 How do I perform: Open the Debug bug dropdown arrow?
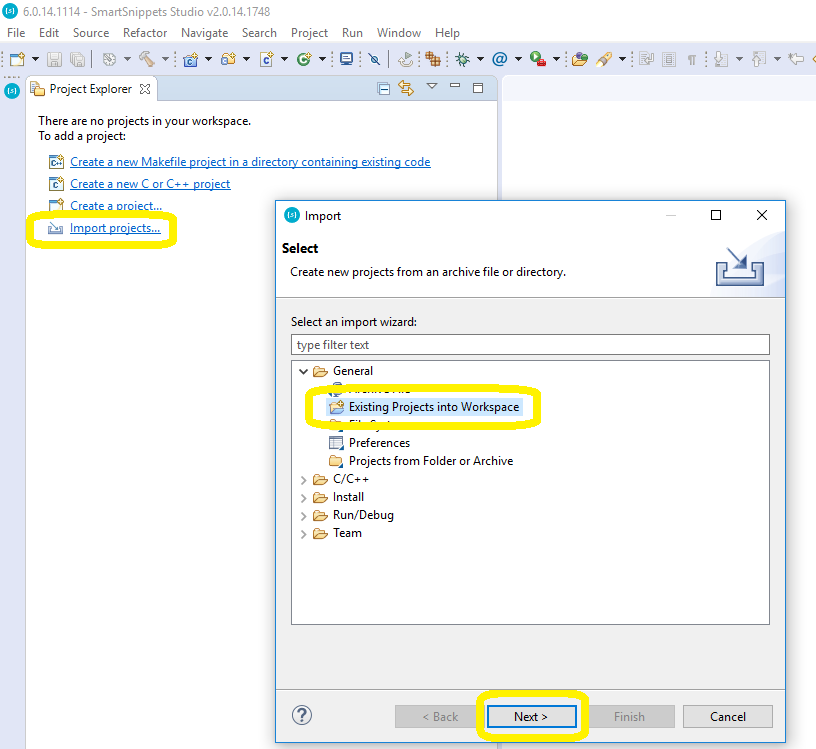coord(480,59)
